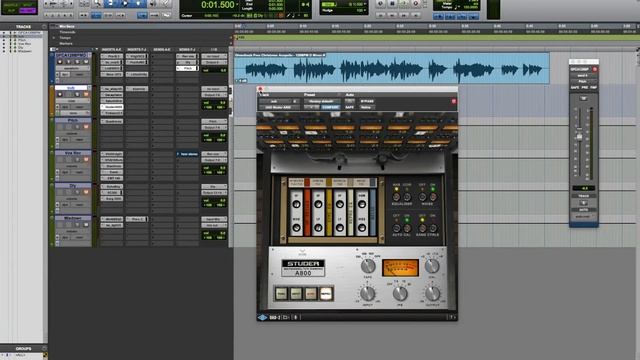Click the Vox Rev track name

[x=73, y=153]
